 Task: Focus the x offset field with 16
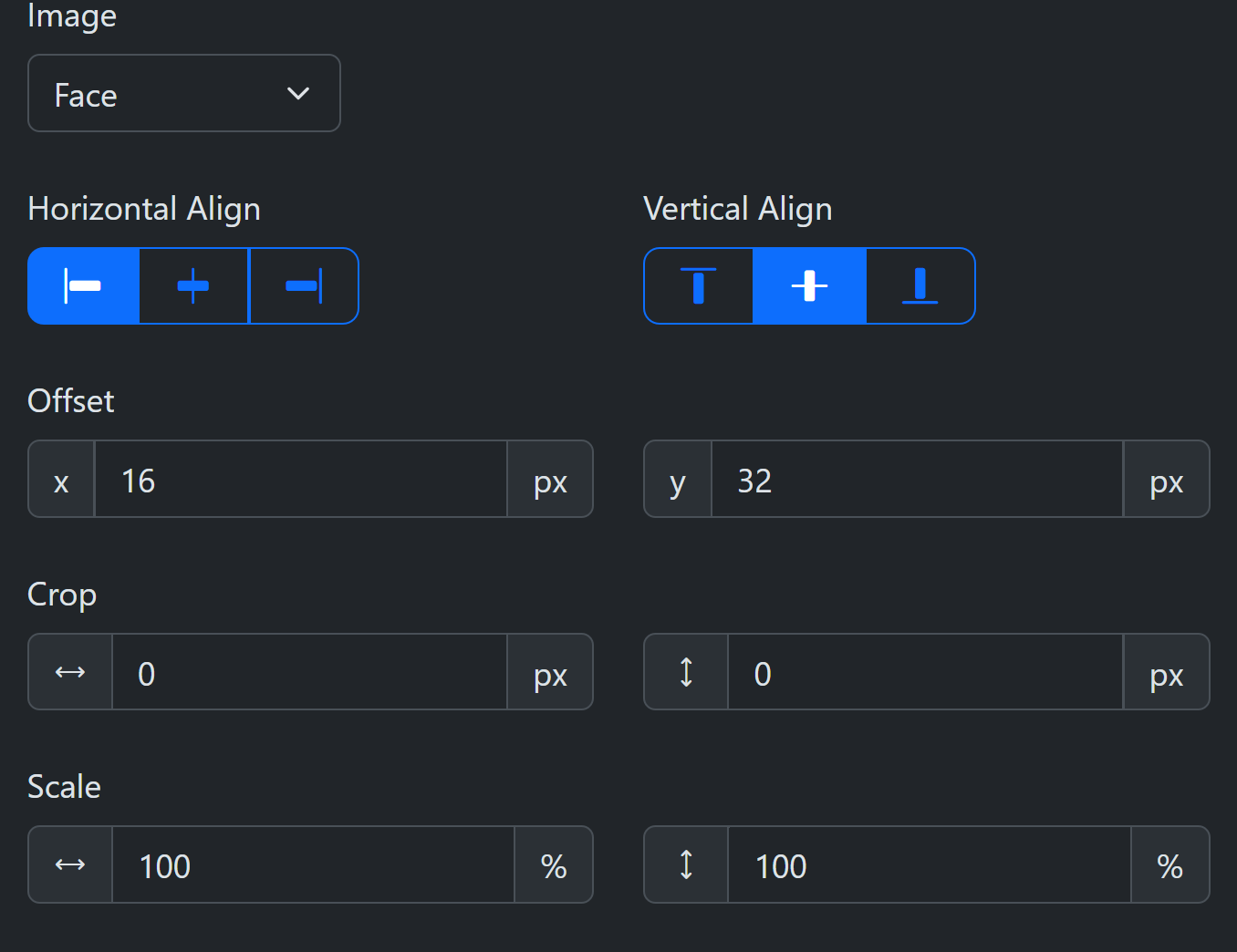click(x=301, y=480)
